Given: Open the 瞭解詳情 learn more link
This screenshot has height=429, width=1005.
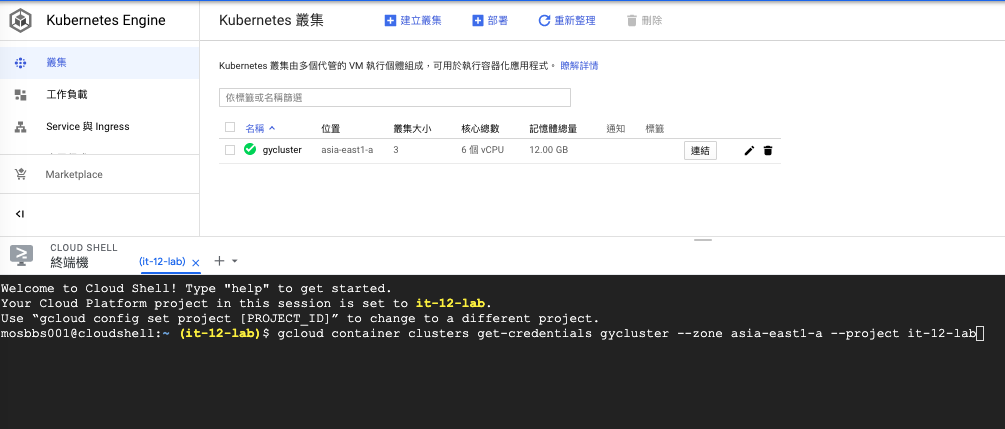Looking at the screenshot, I should click(x=579, y=65).
